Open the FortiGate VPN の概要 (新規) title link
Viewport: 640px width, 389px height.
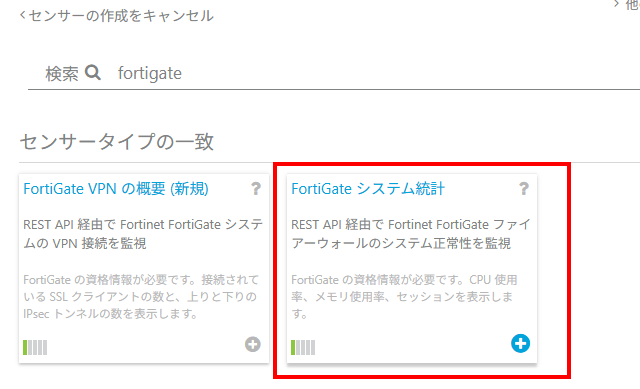116,189
